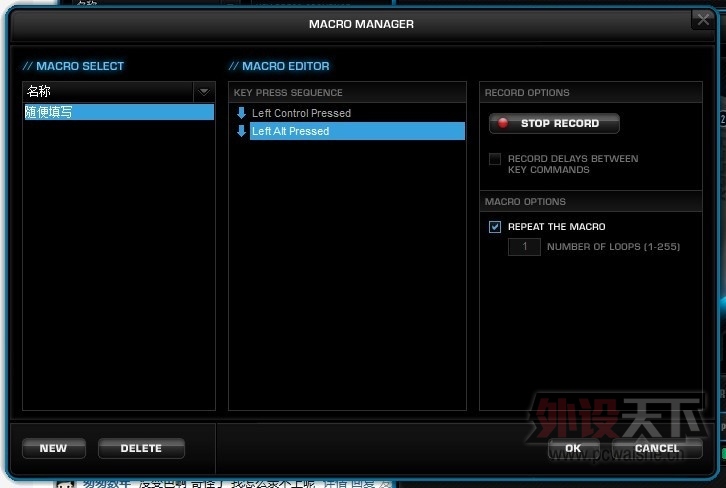Select the Left Control Pressed entry

tap(357, 113)
